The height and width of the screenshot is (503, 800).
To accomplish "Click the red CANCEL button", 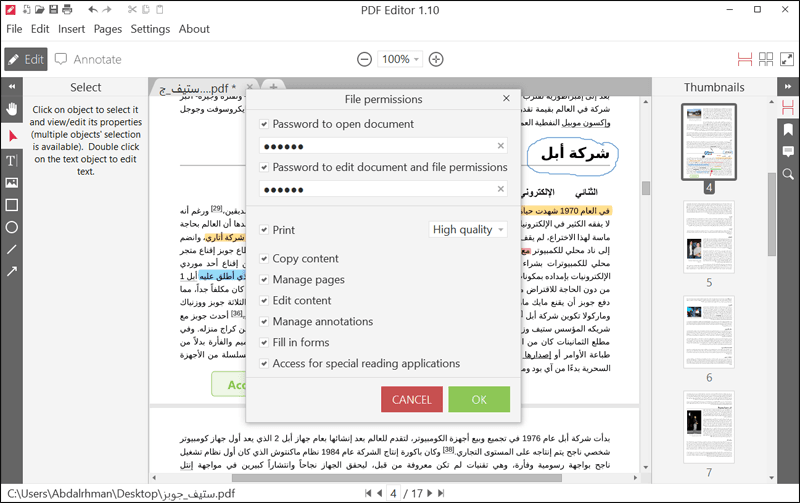I will click(412, 399).
